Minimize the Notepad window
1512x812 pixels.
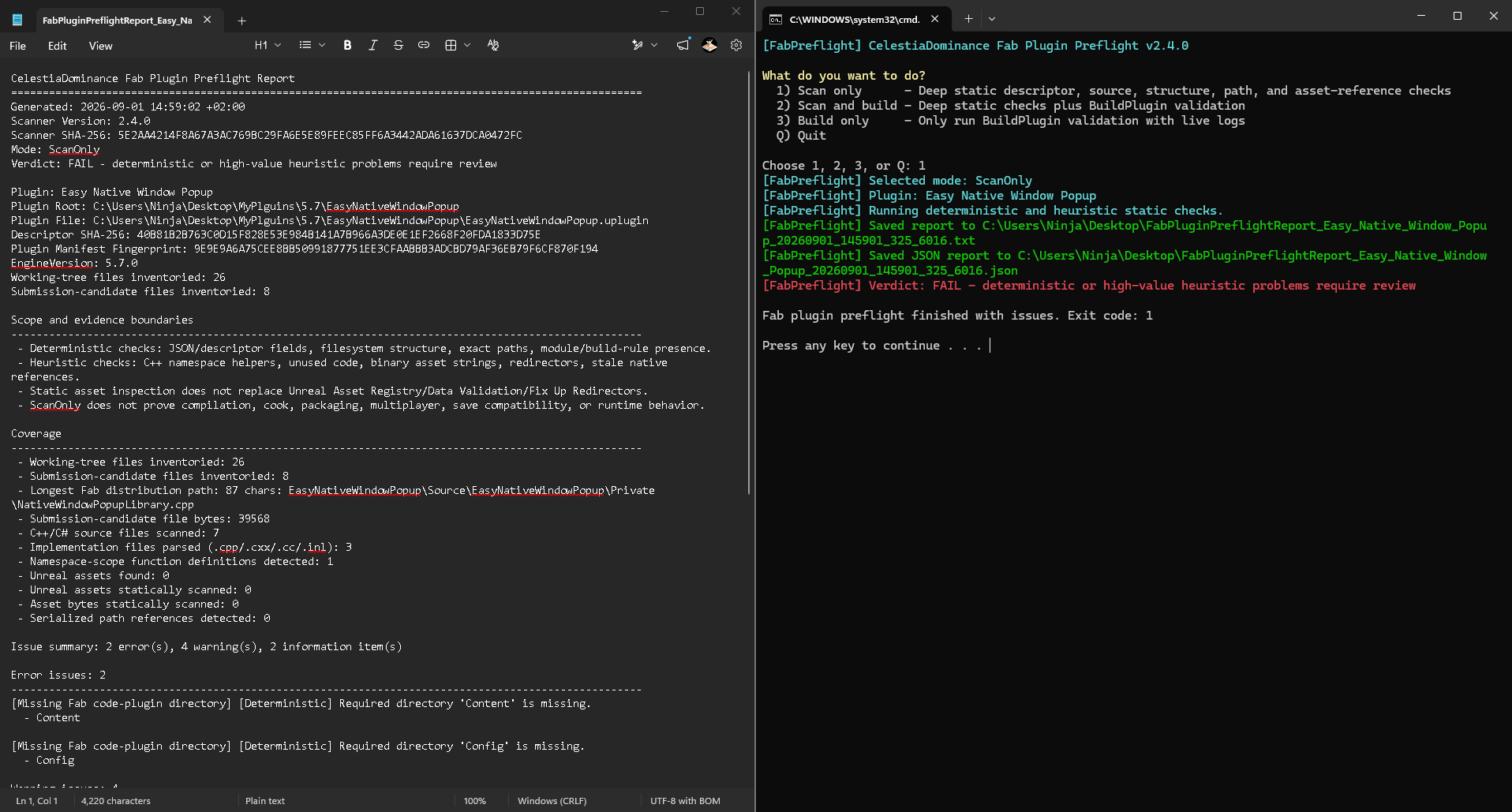tap(664, 11)
